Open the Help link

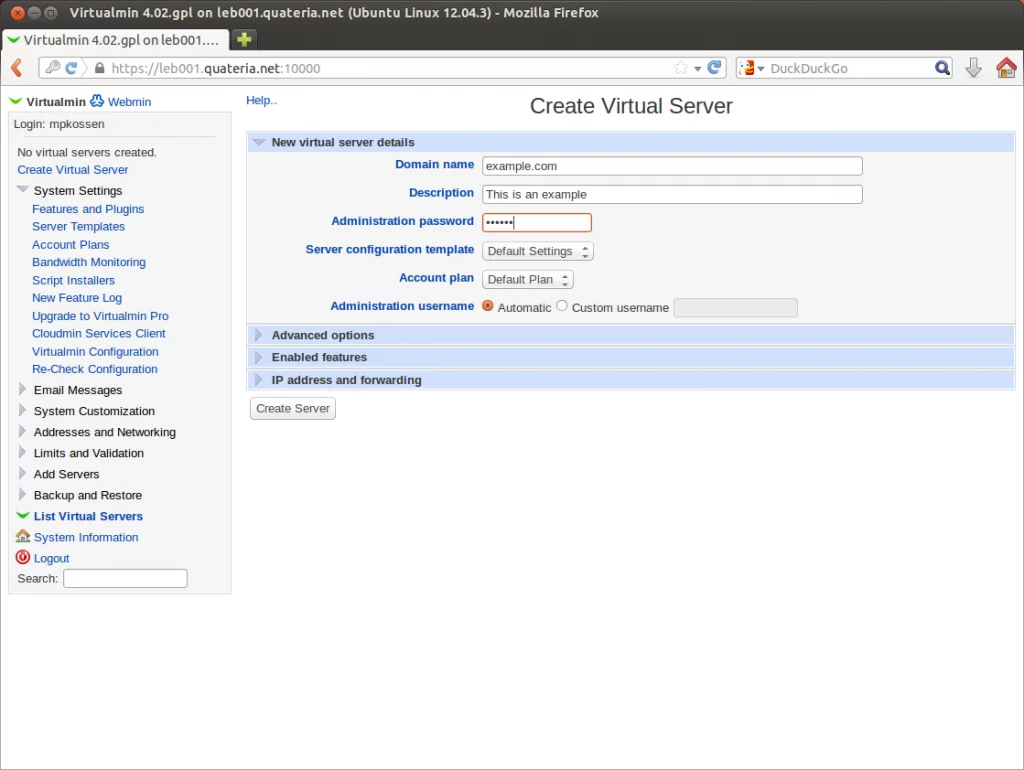[x=261, y=101]
